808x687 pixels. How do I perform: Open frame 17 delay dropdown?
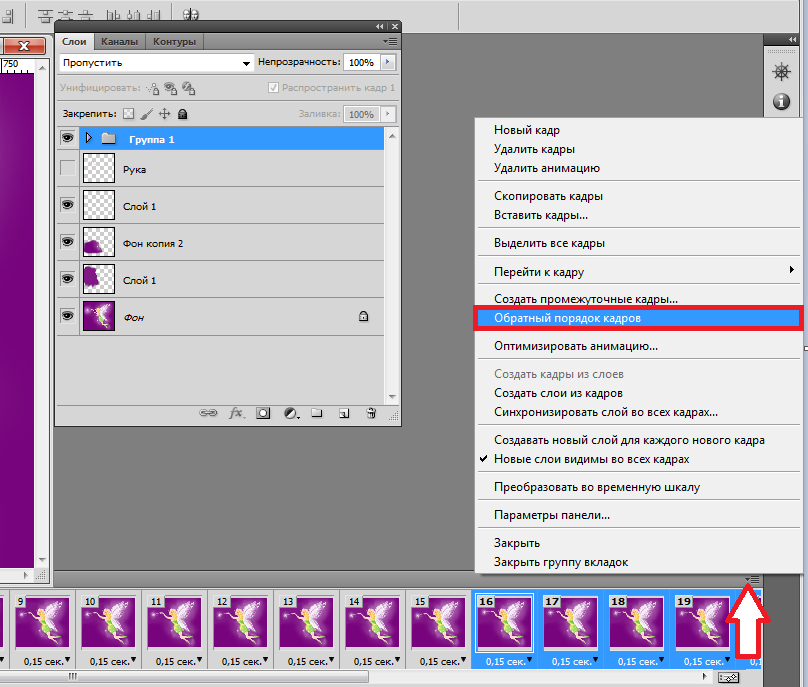point(595,660)
